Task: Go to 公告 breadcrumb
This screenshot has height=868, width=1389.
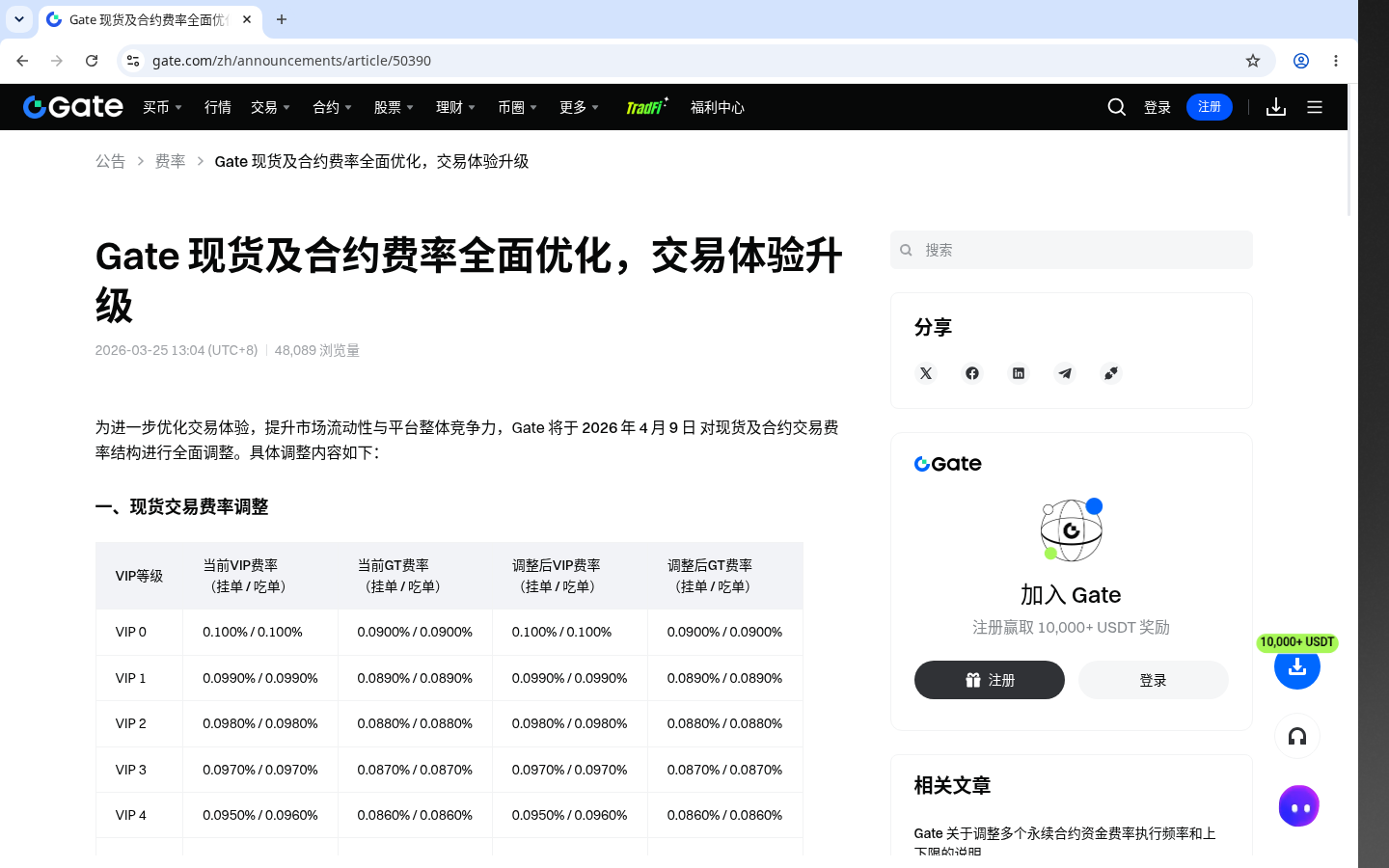Action: pyautogui.click(x=110, y=161)
